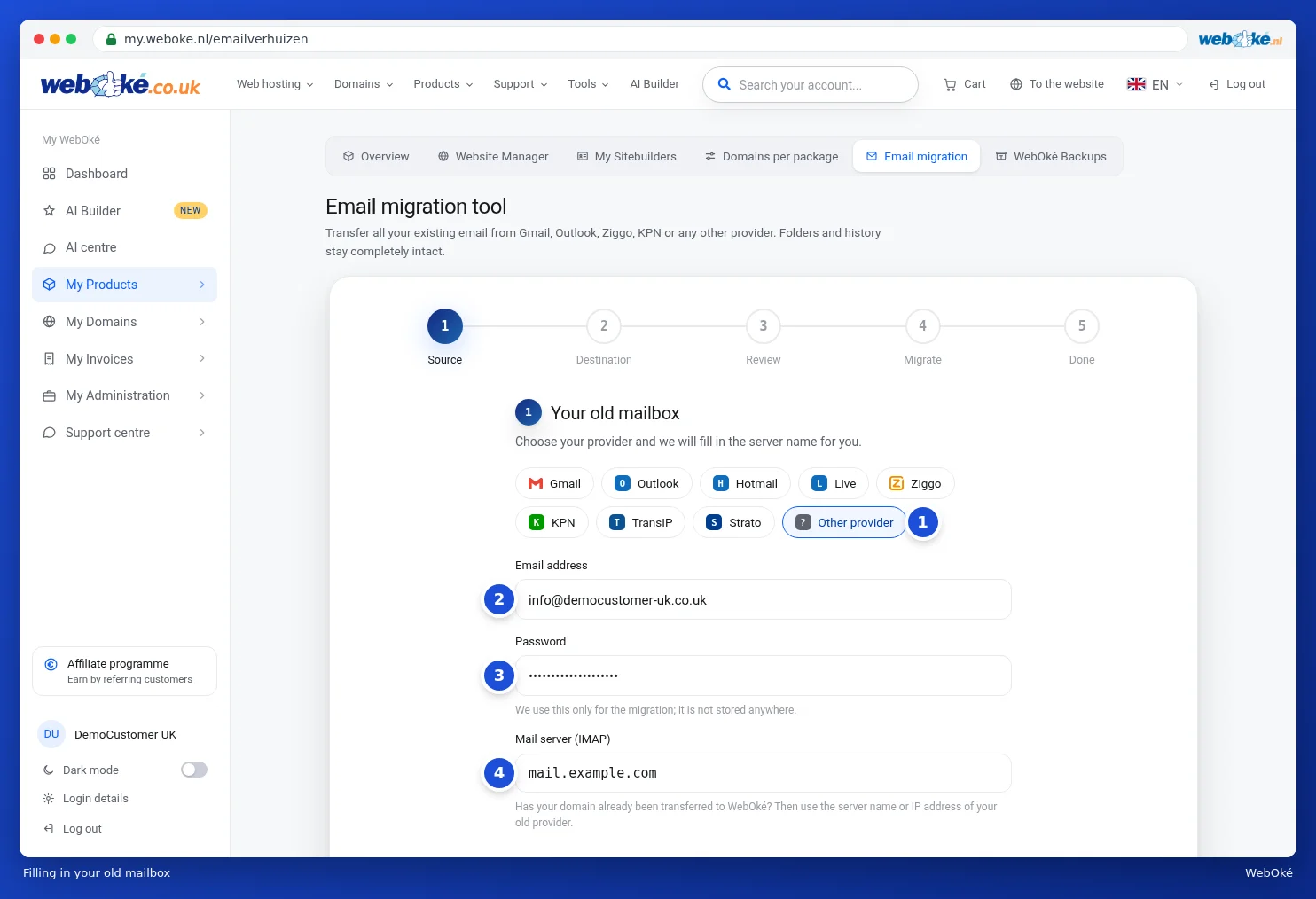Toggle the Dark mode switch
The width and height of the screenshot is (1316, 899).
(194, 770)
